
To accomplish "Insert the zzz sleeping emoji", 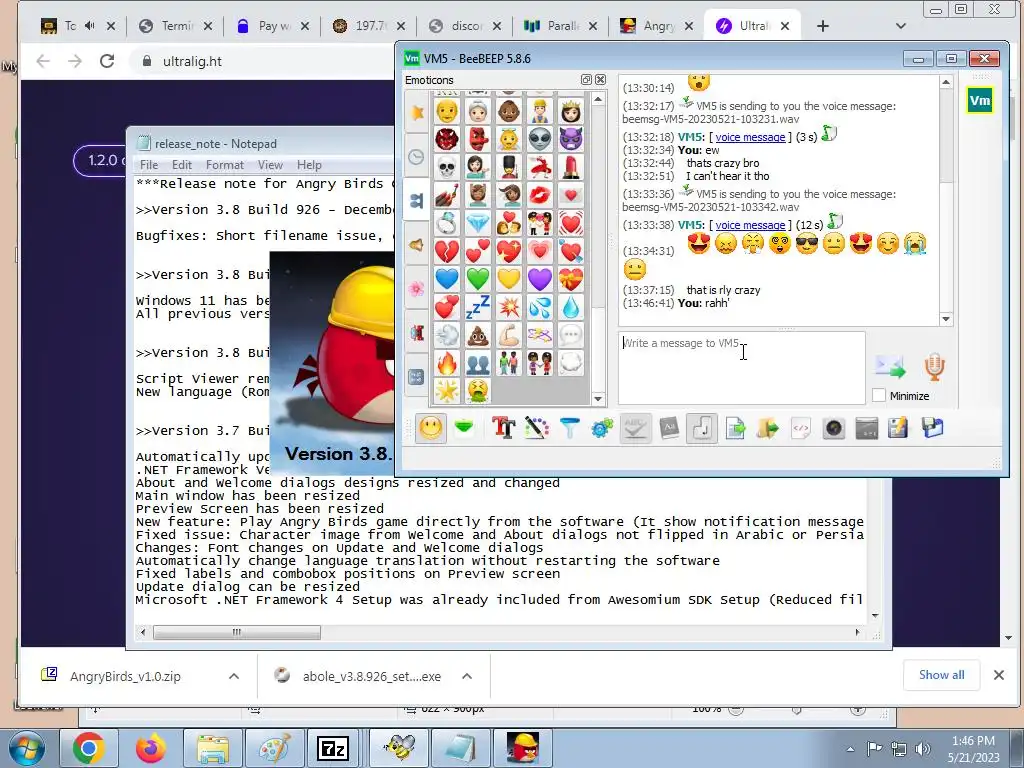I will coord(477,307).
